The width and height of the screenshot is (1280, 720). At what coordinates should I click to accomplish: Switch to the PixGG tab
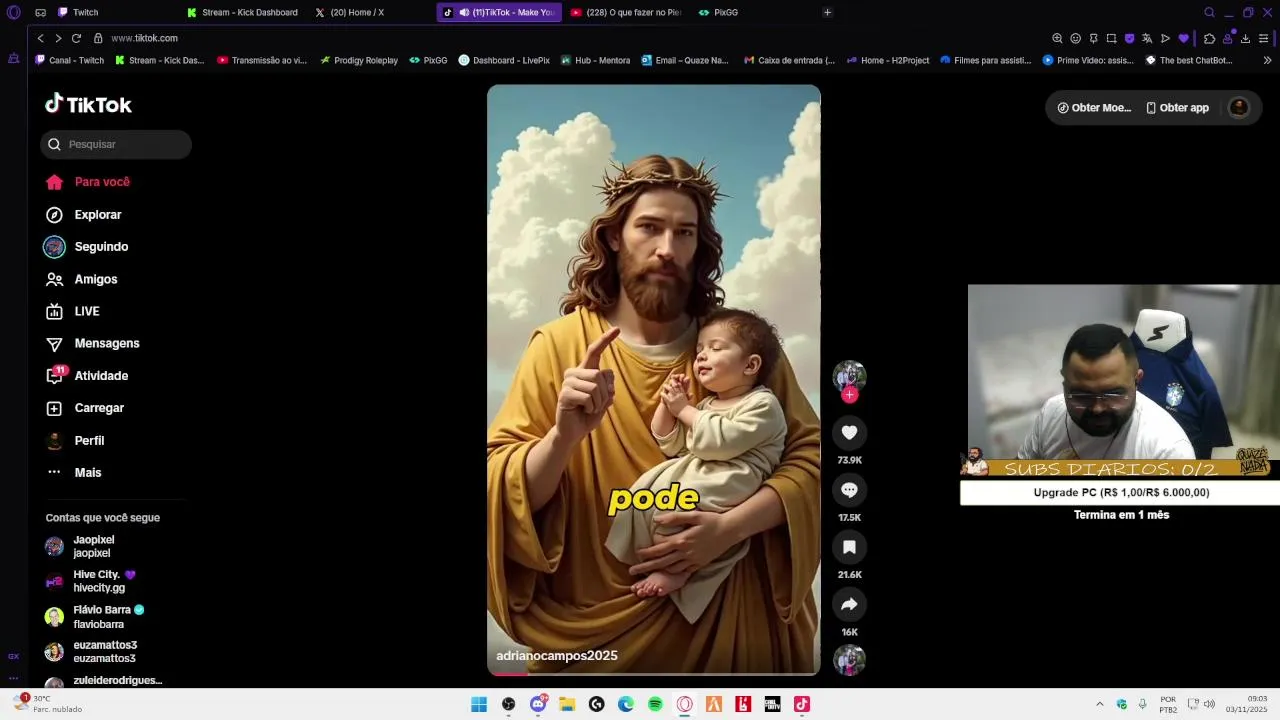[x=718, y=12]
